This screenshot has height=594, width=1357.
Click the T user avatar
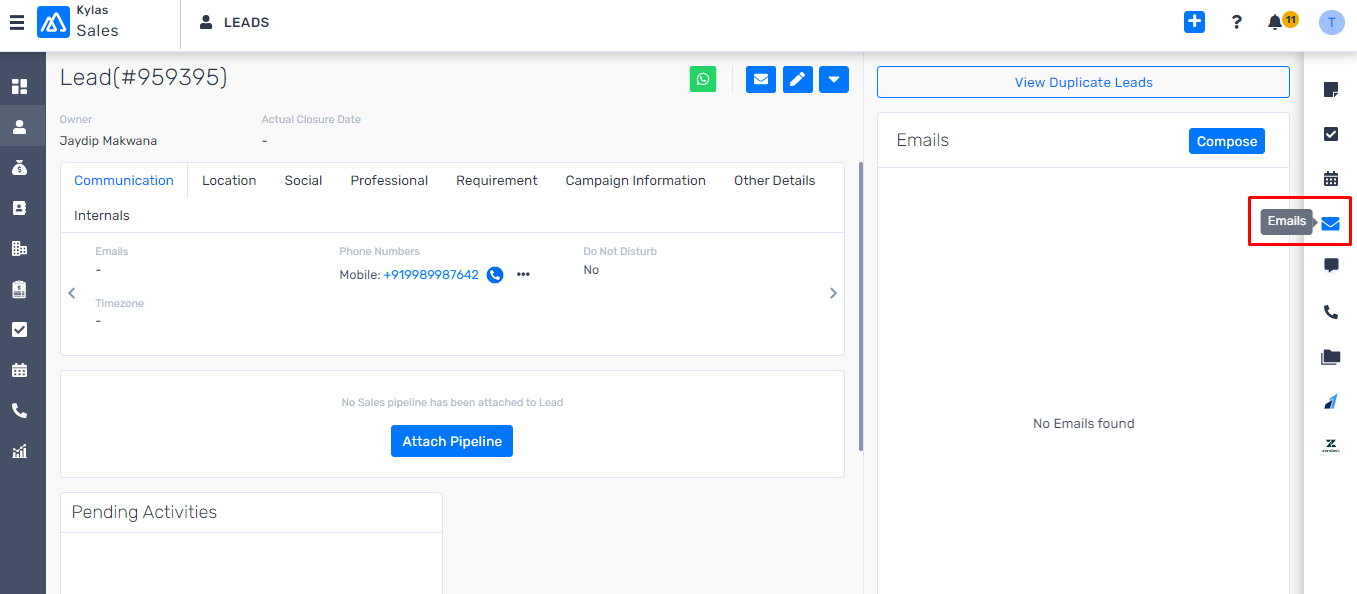pyautogui.click(x=1331, y=21)
